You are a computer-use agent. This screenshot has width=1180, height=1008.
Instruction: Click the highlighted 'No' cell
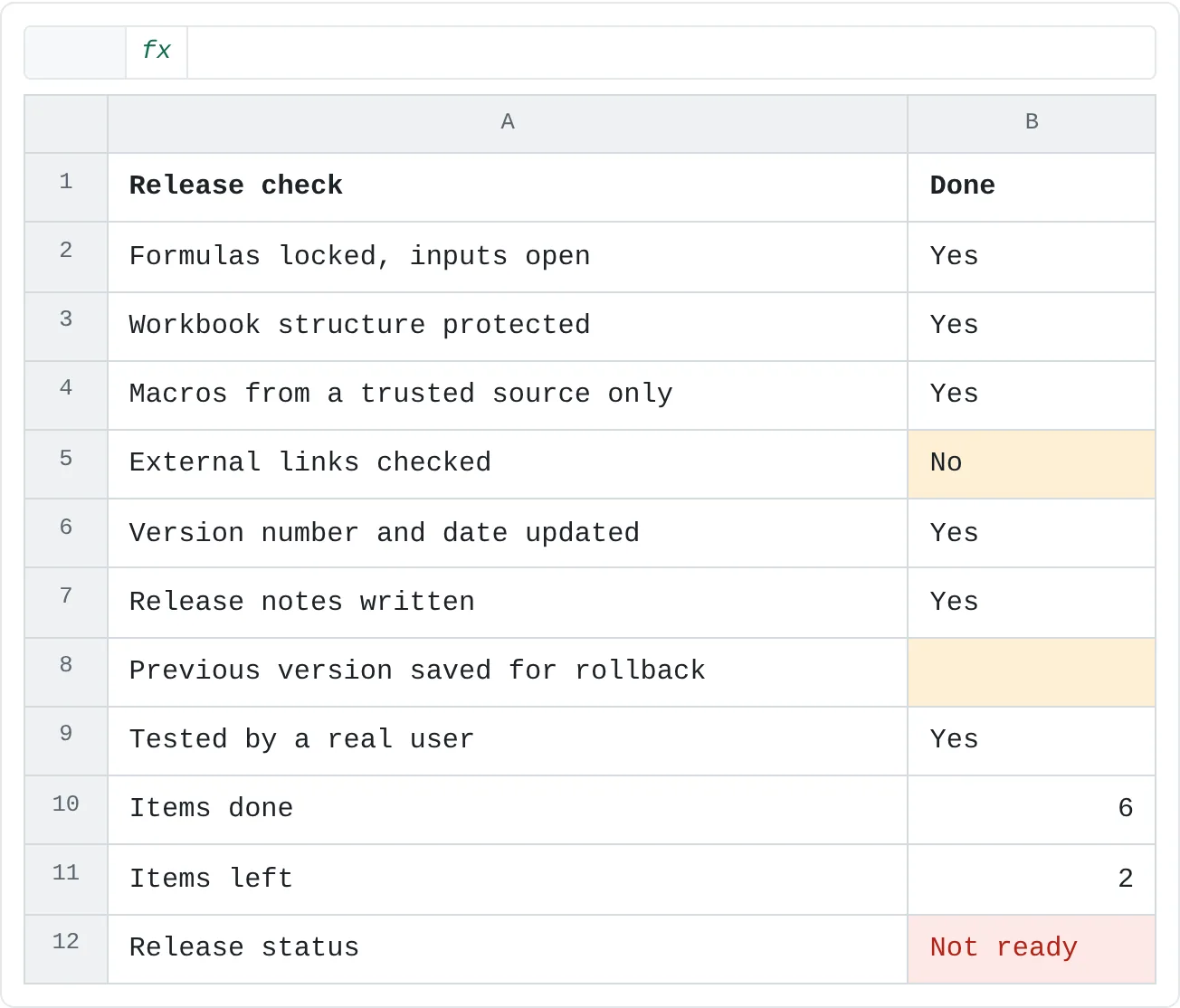click(1032, 464)
